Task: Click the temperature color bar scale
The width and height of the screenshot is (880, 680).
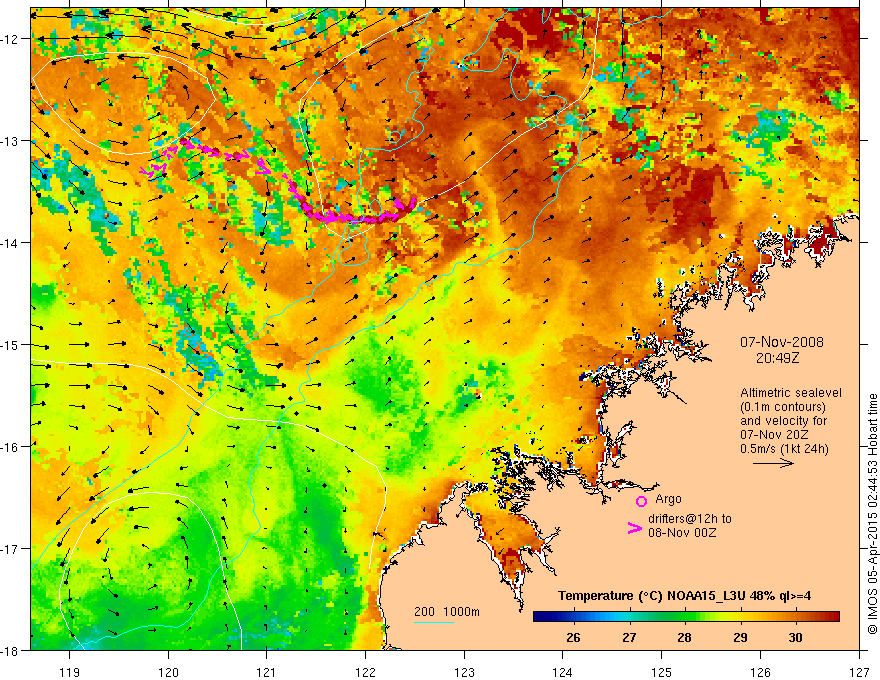Action: tap(686, 616)
